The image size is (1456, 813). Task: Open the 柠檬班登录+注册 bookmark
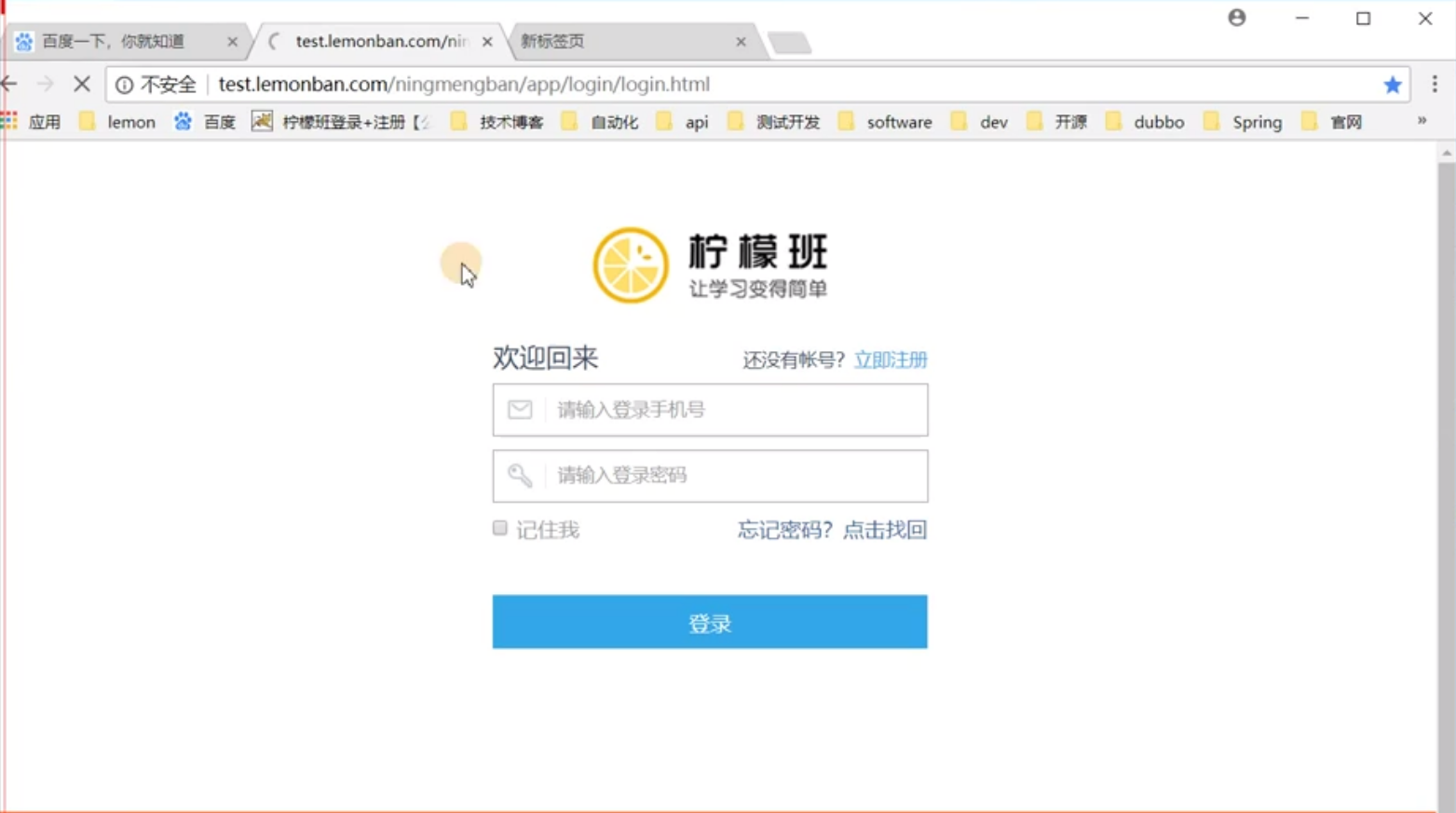pos(341,122)
